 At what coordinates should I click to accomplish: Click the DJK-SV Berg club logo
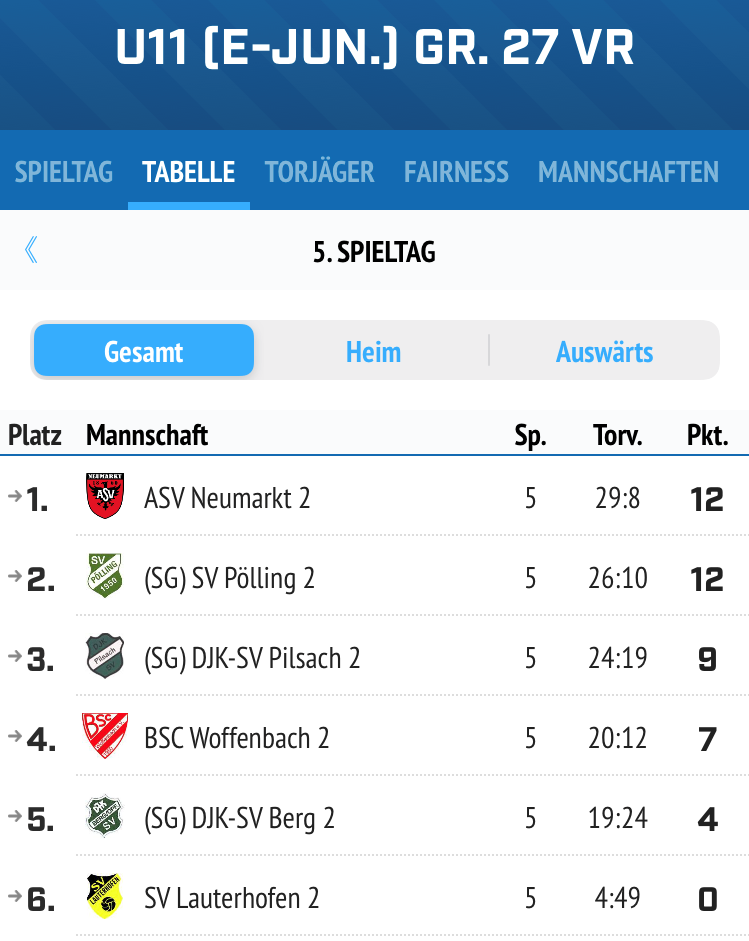[x=105, y=816]
